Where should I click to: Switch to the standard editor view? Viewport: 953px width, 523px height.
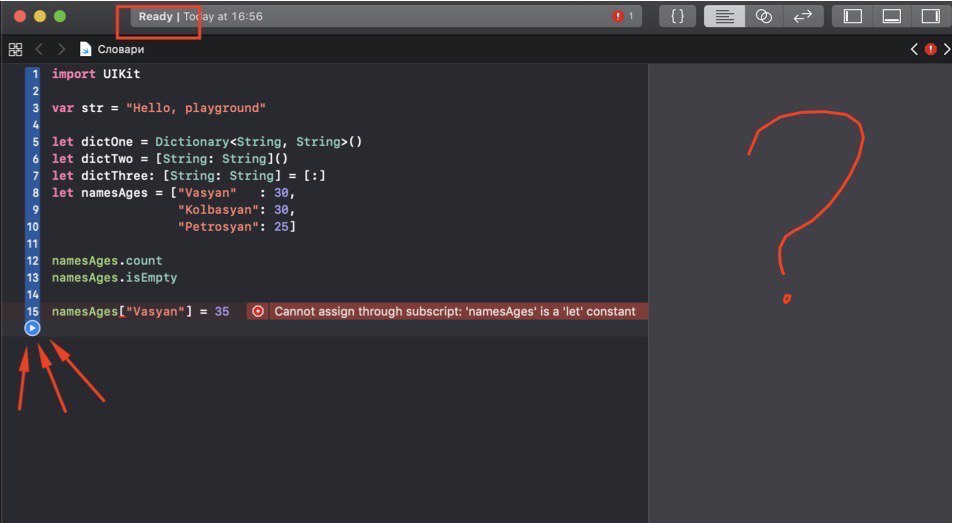pyautogui.click(x=724, y=16)
